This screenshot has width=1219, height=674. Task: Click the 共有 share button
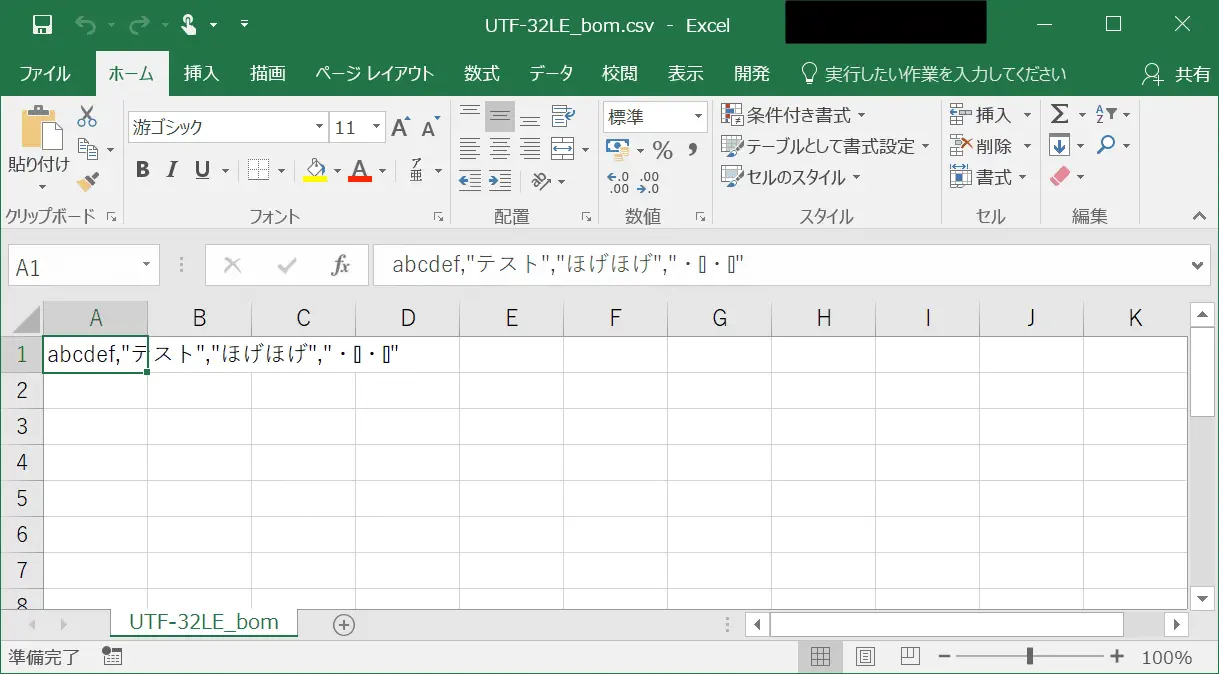[x=1178, y=74]
